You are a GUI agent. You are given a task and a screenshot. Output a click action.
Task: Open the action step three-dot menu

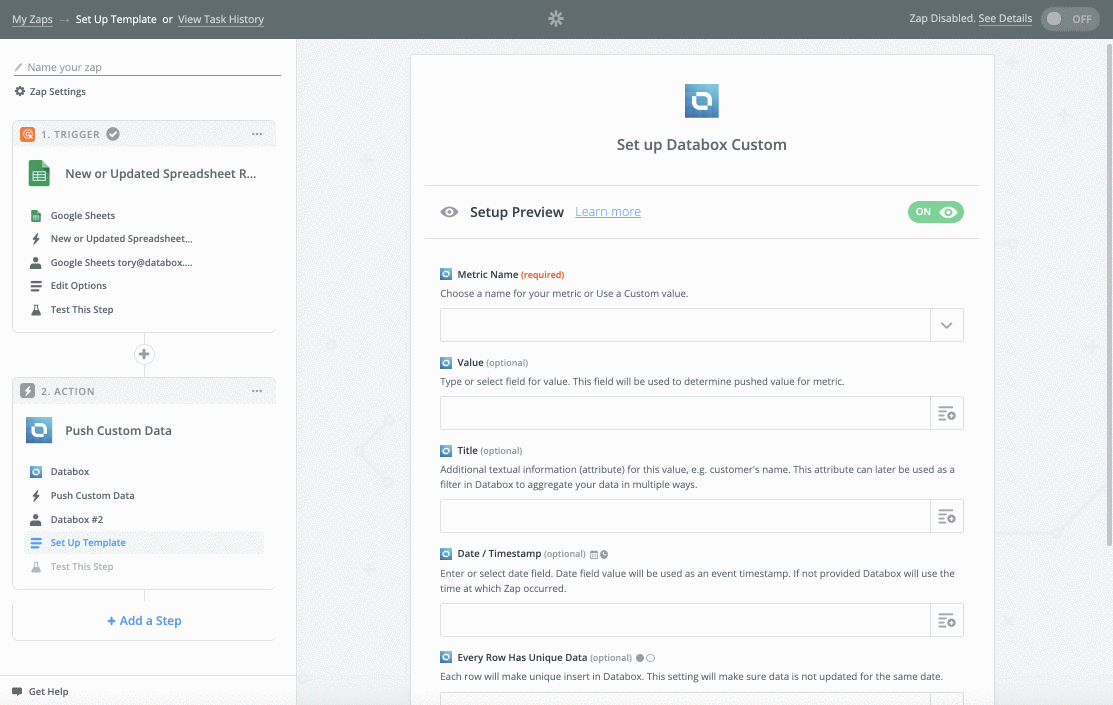(x=257, y=391)
